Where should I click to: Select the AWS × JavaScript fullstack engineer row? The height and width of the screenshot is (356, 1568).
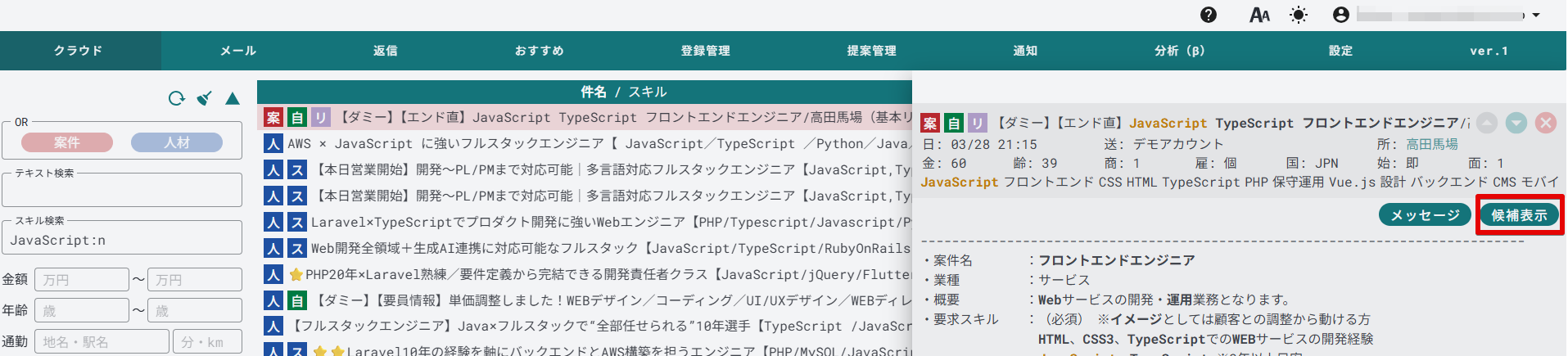(x=598, y=144)
